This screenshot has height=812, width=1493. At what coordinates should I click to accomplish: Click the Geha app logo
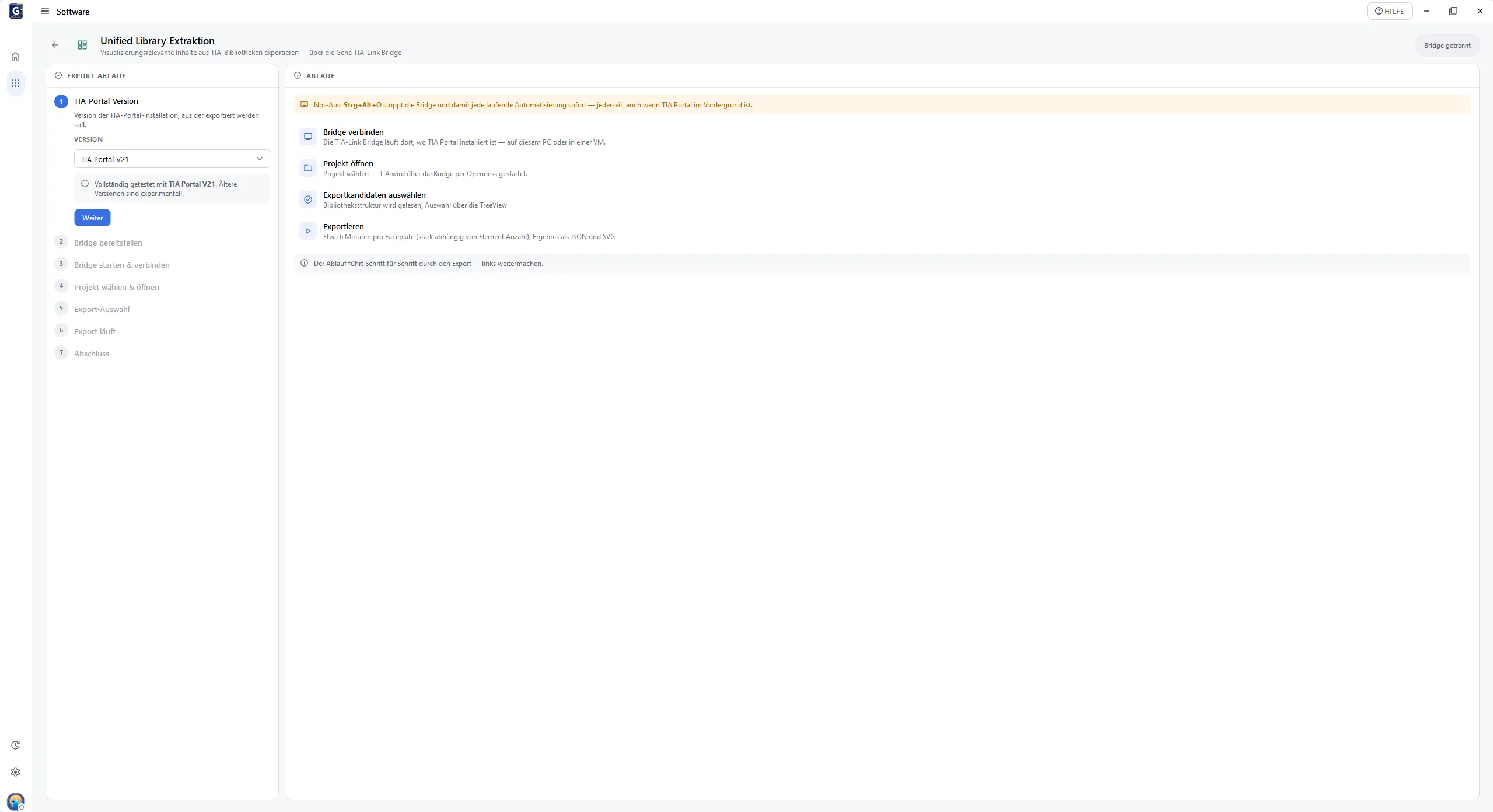[16, 11]
